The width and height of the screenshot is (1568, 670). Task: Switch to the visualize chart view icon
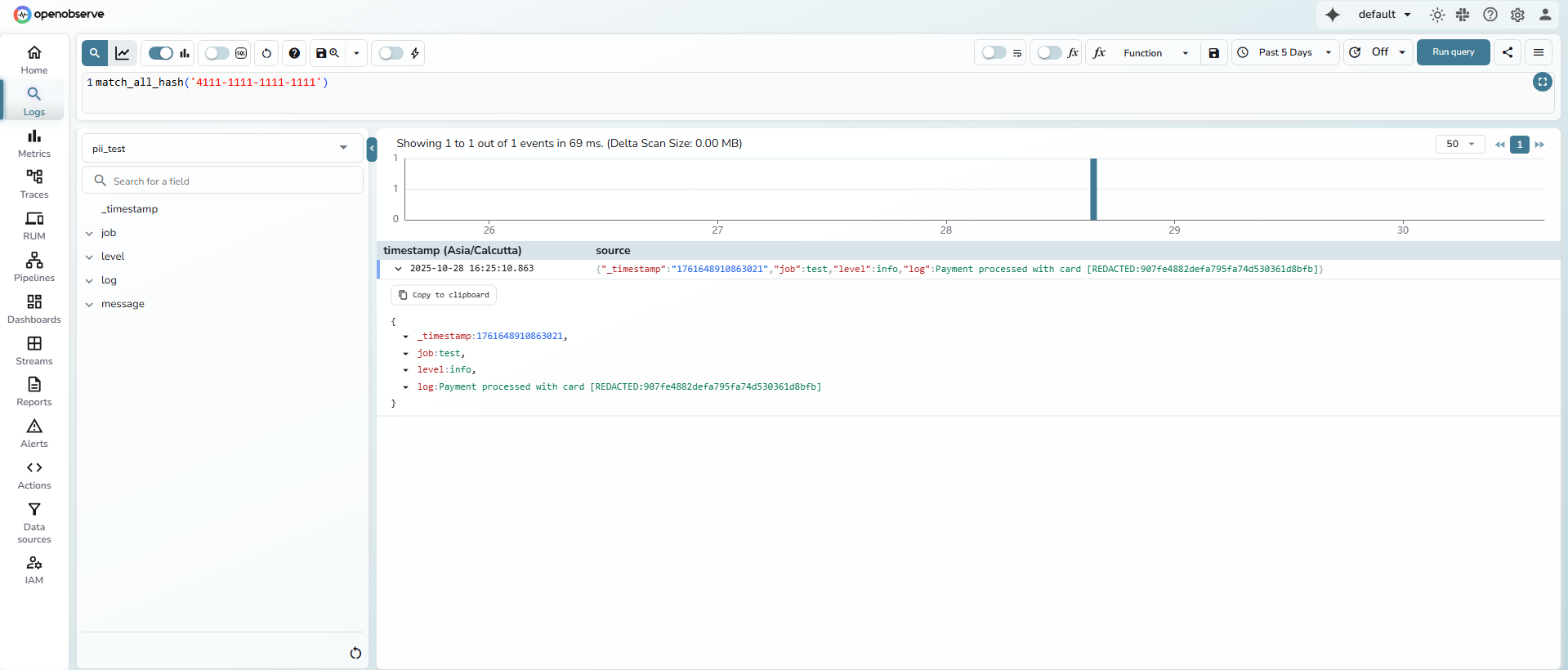tap(123, 53)
